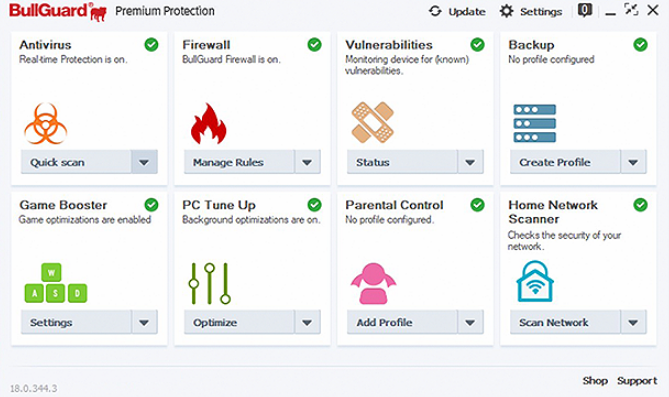Click the Settings label in the top bar

[541, 12]
